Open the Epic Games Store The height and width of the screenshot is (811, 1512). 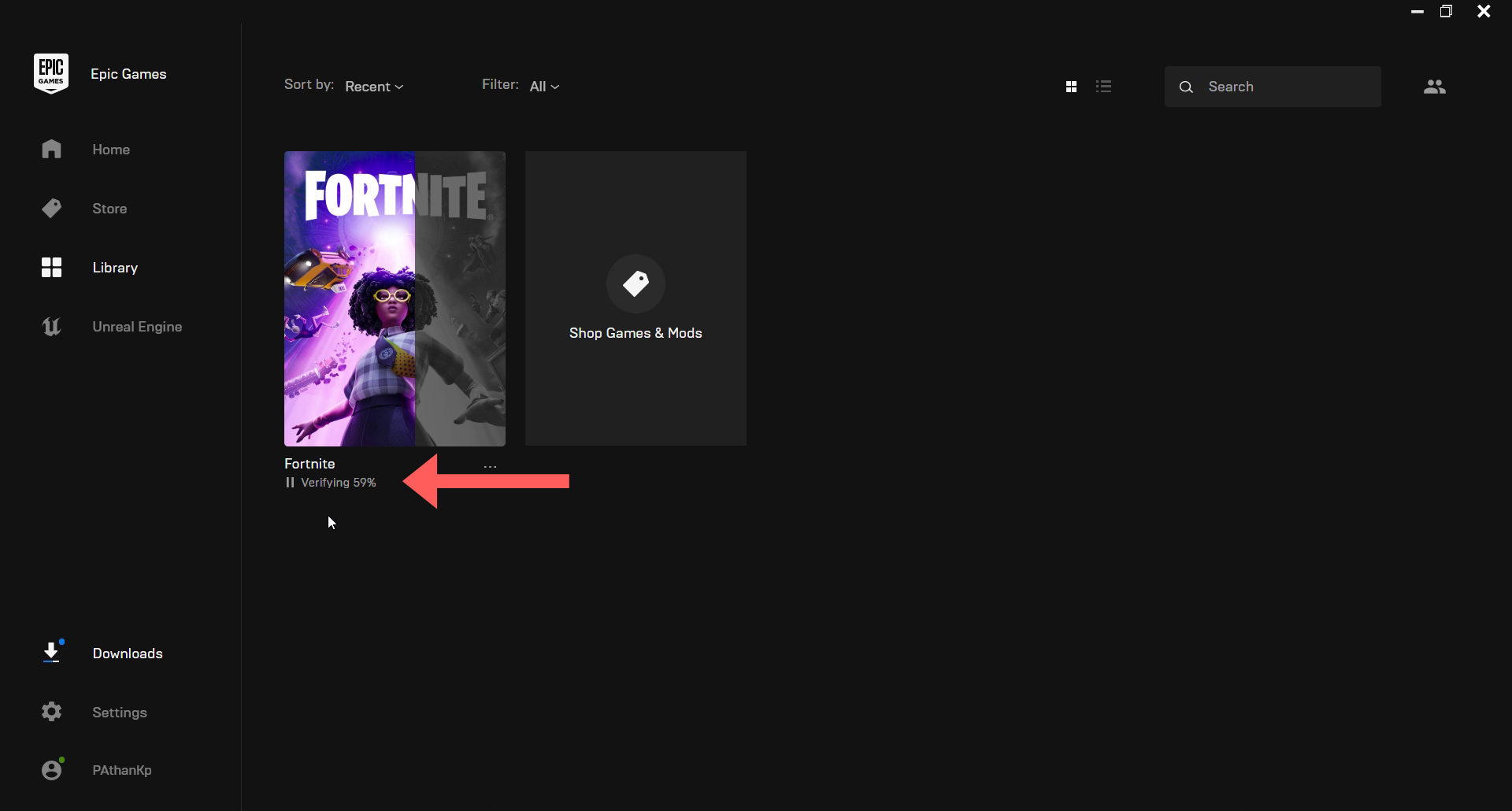tap(109, 208)
